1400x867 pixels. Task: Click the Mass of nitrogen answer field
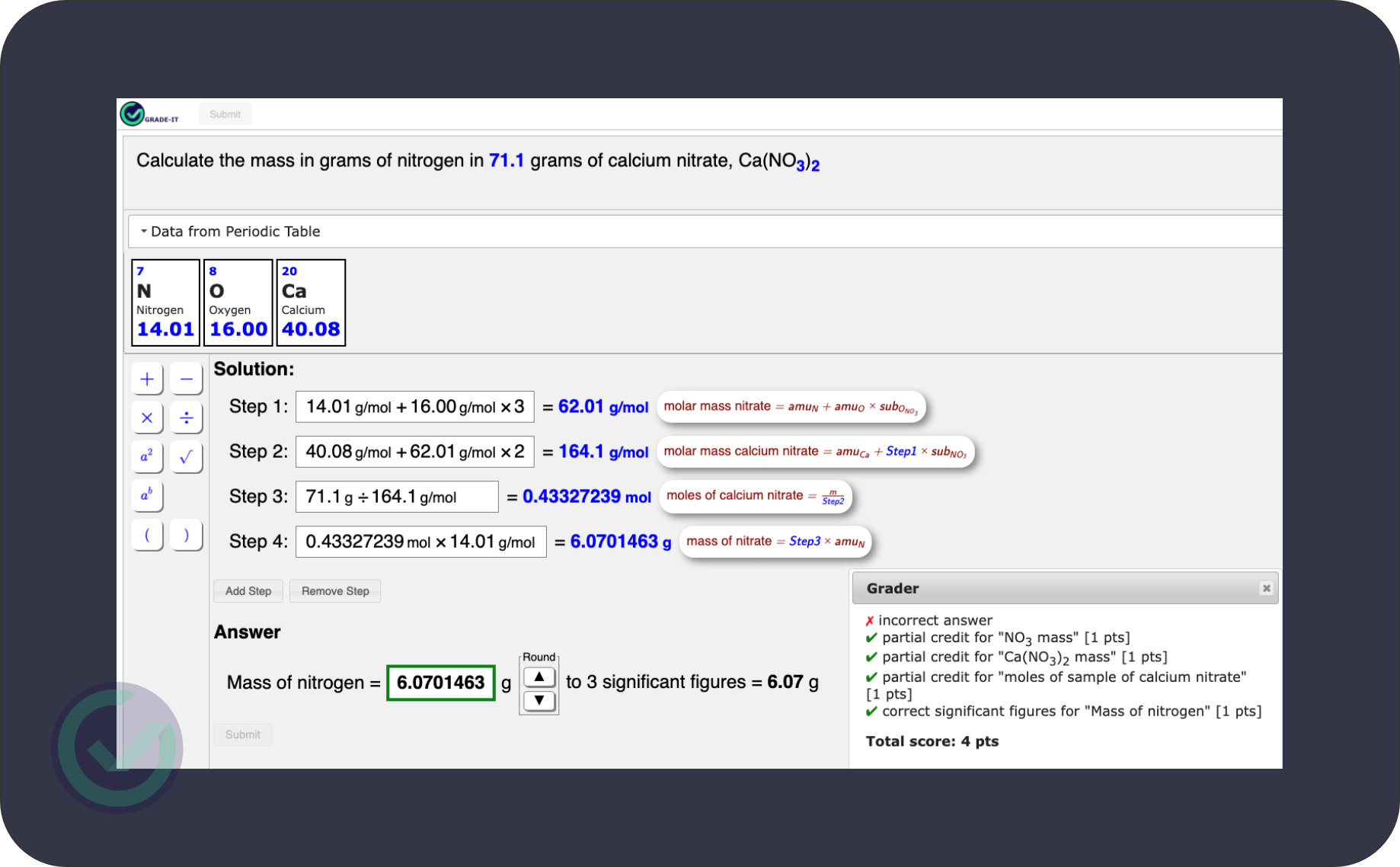[x=440, y=683]
